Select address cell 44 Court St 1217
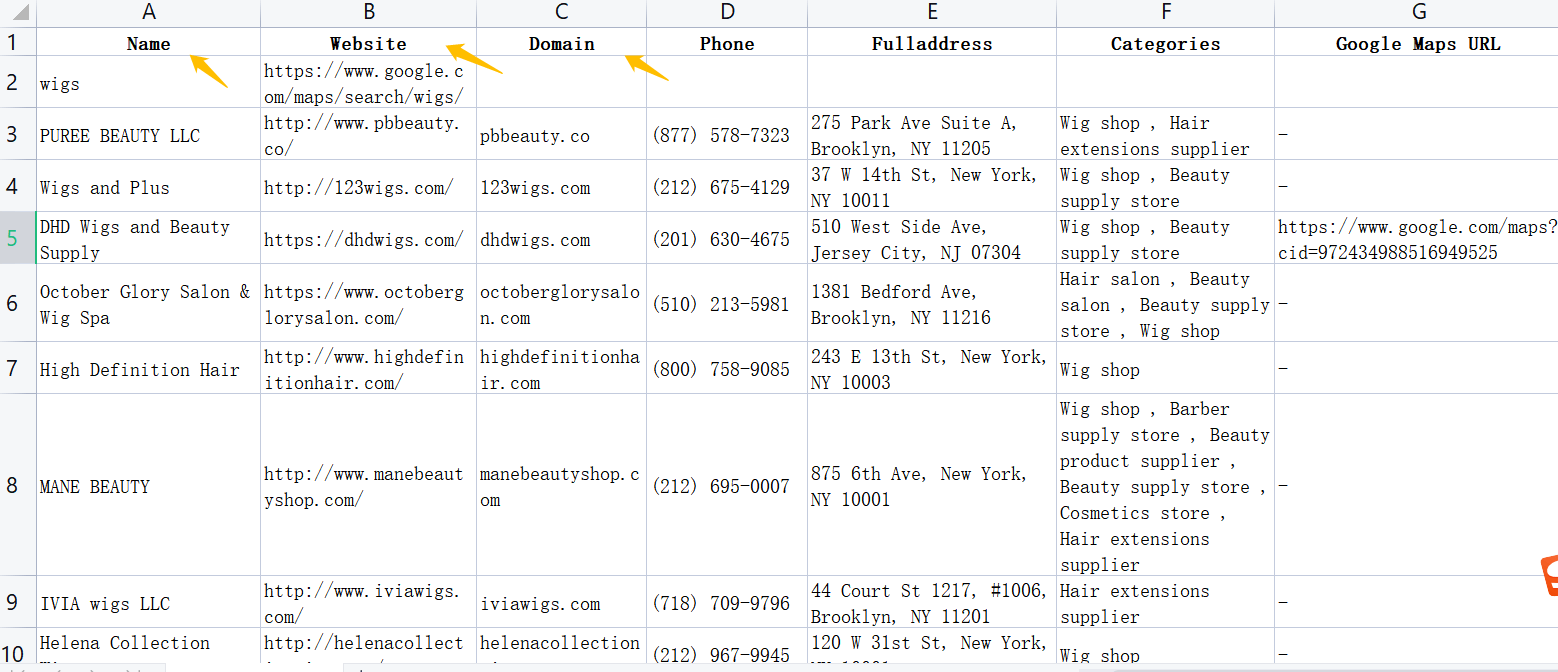Viewport: 1558px width, 672px height. 932,602
